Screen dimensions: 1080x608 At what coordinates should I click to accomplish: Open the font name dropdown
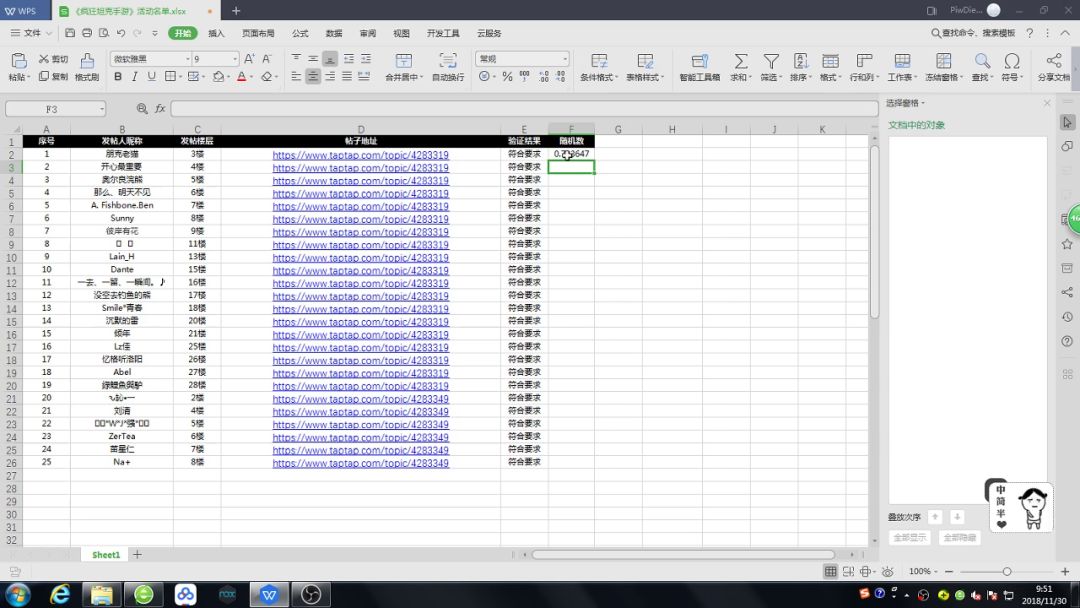(185, 59)
